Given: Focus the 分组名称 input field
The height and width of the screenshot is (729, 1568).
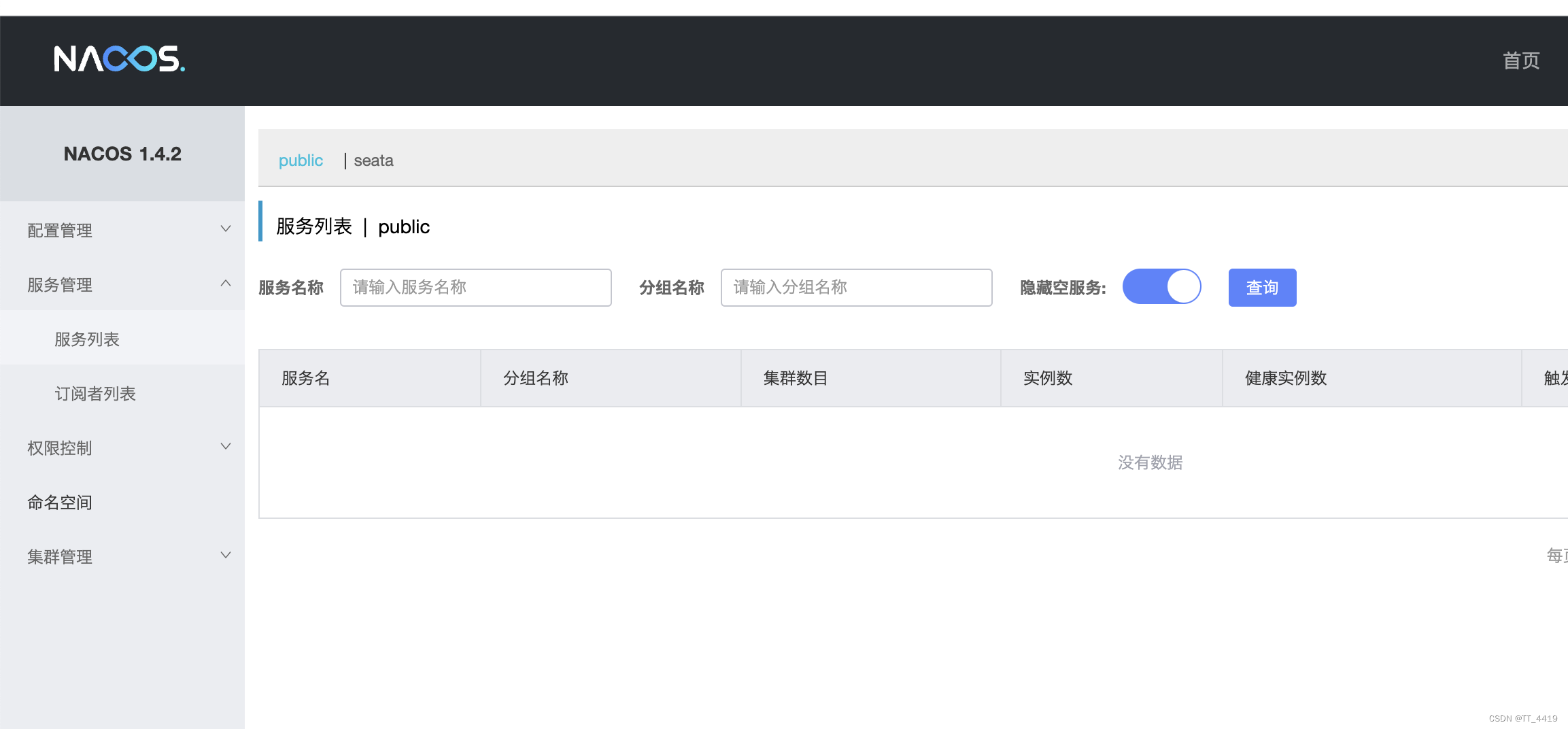Looking at the screenshot, I should click(x=857, y=288).
